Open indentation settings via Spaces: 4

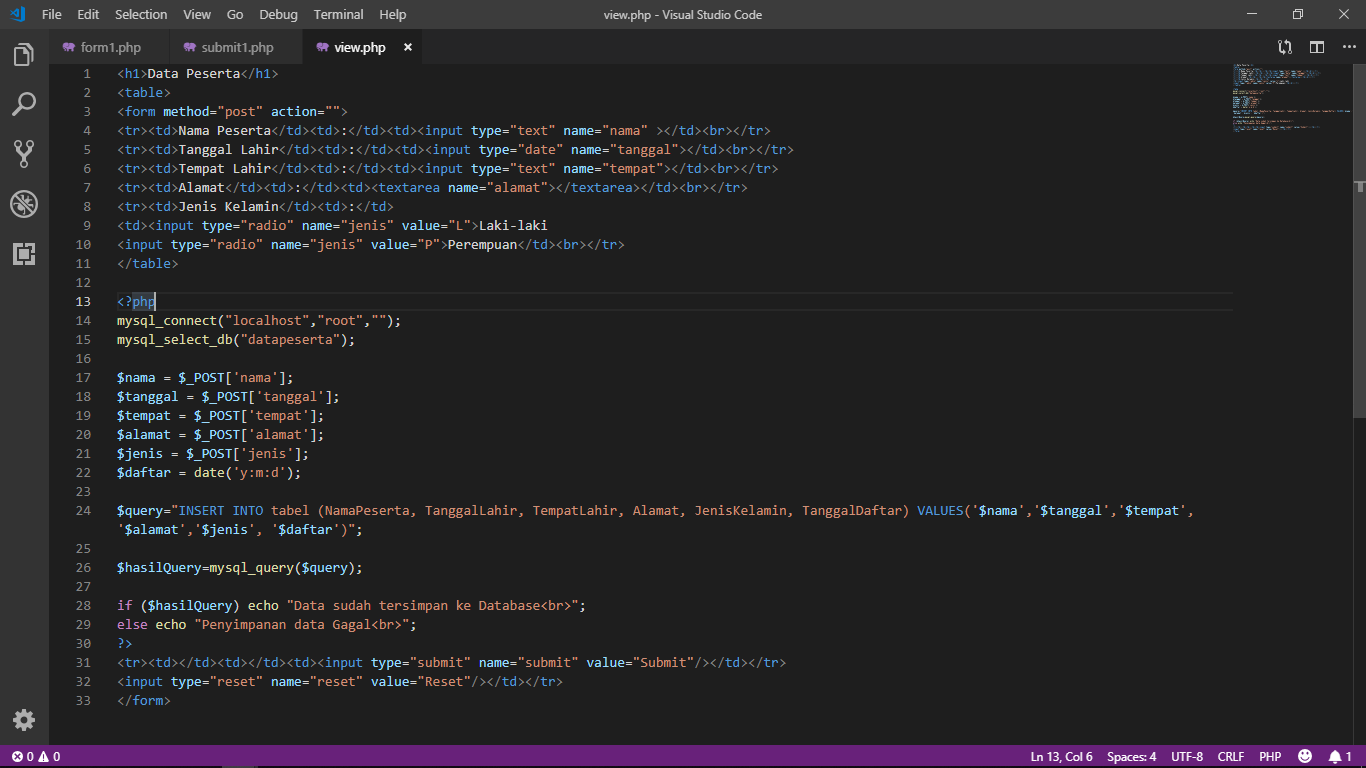coord(1130,756)
